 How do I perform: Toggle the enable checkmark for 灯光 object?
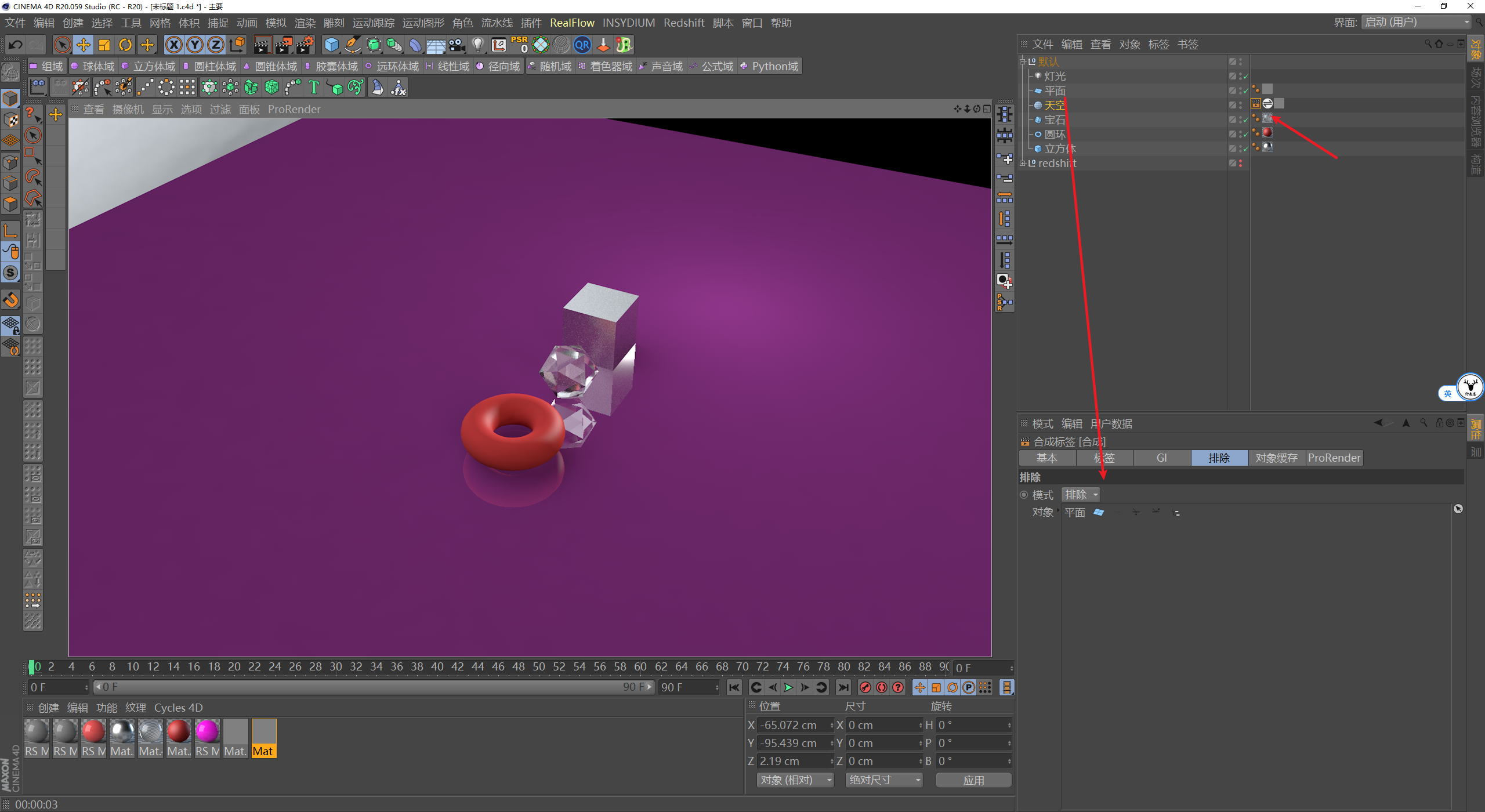click(1245, 77)
